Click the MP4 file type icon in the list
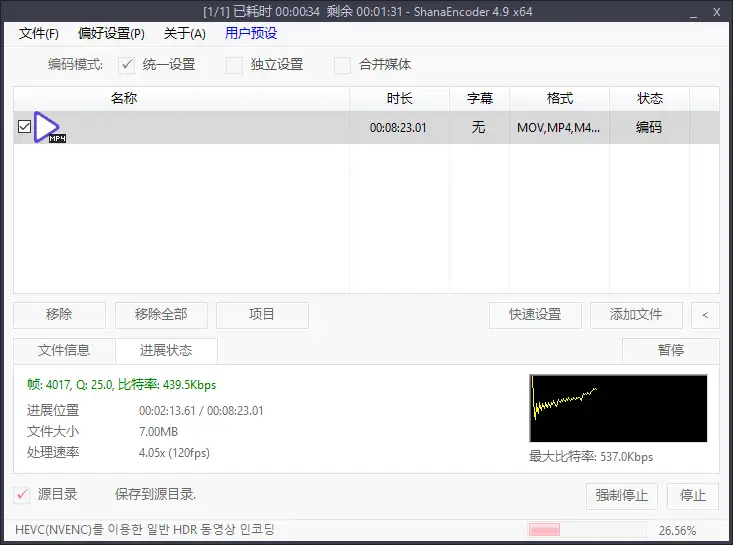Viewport: 733px width, 545px height. (x=47, y=127)
